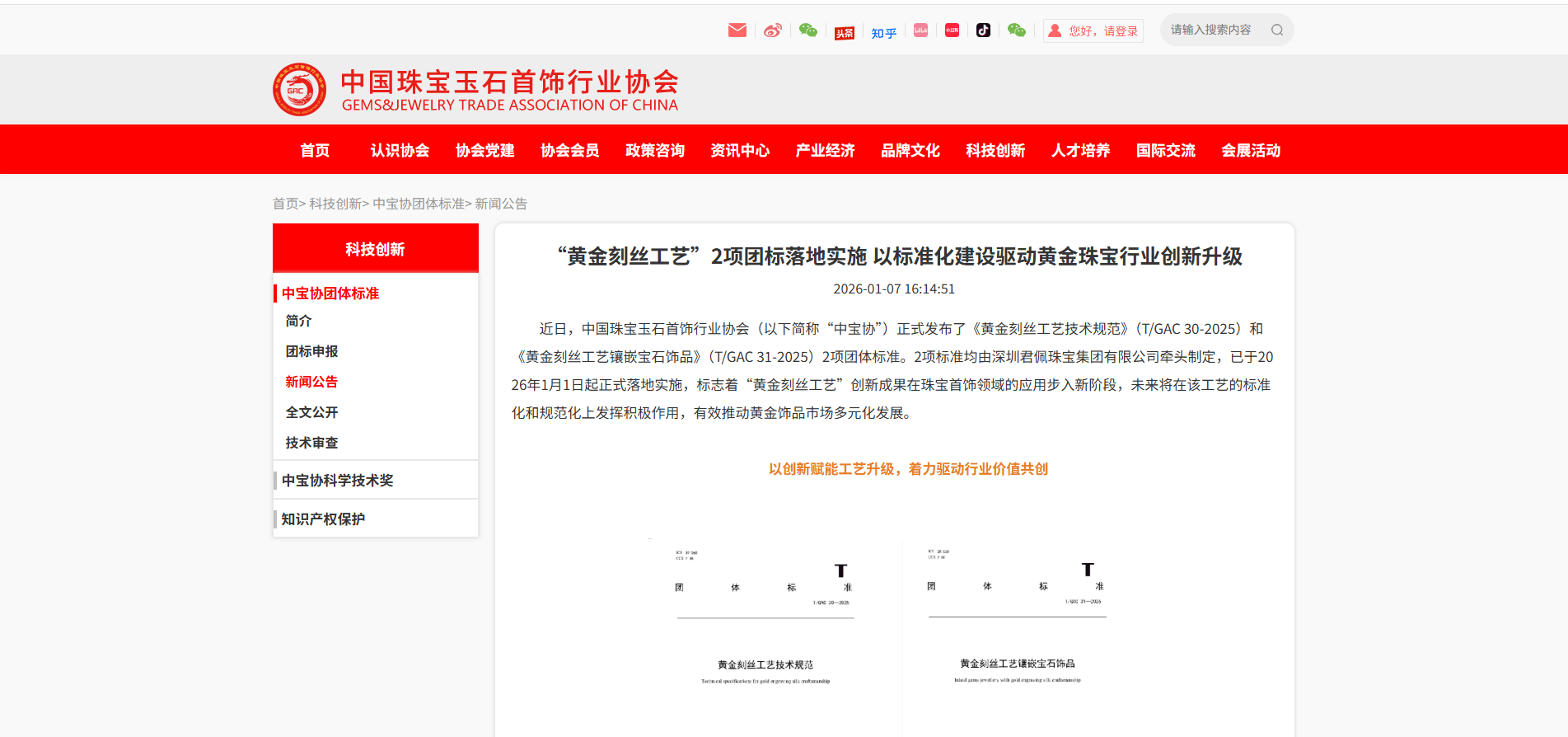Viewport: 1568px width, 737px height.
Task: Click breadcrumb link 首页
Action: tap(285, 204)
